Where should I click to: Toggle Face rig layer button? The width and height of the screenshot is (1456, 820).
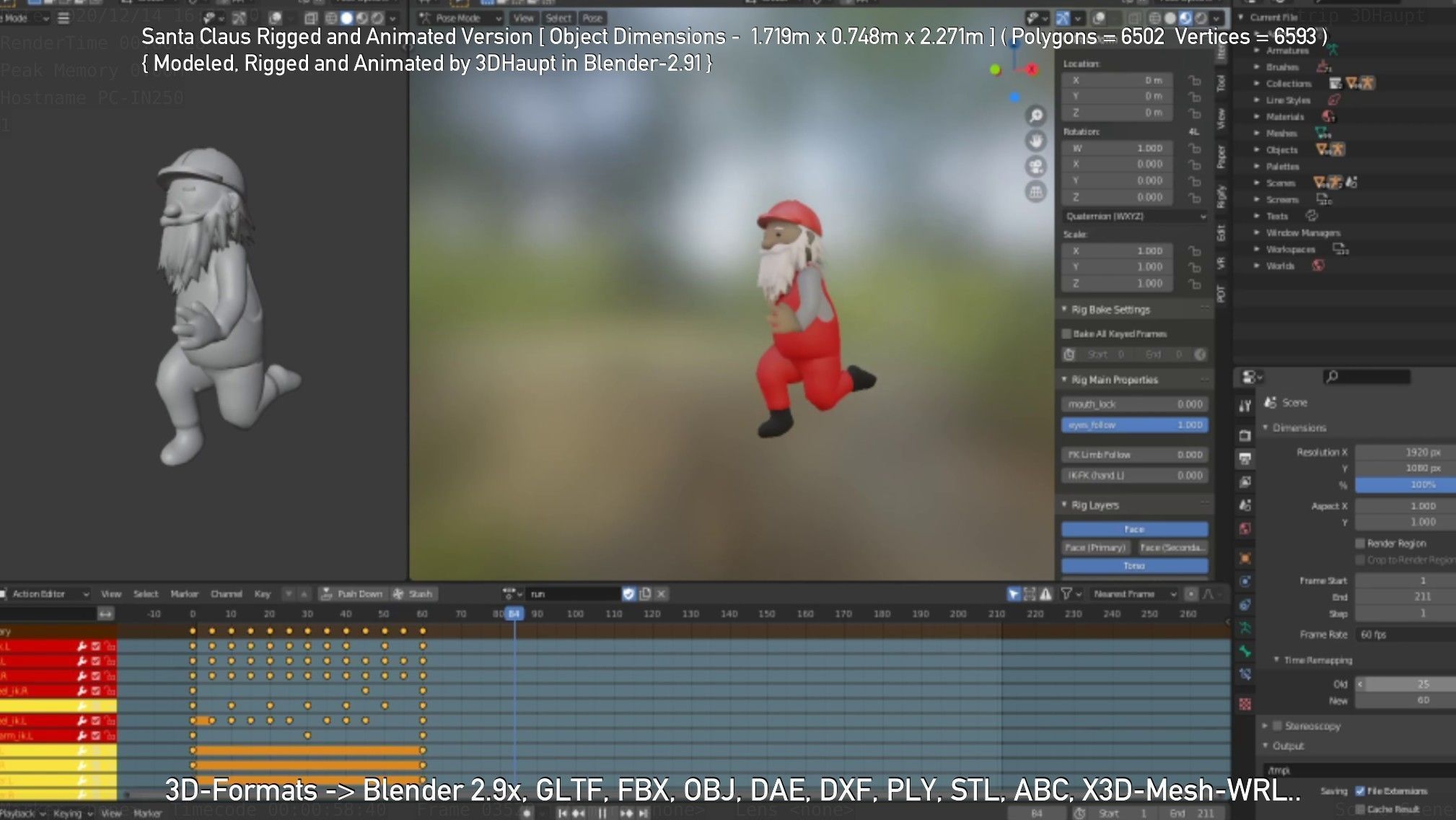[1134, 529]
